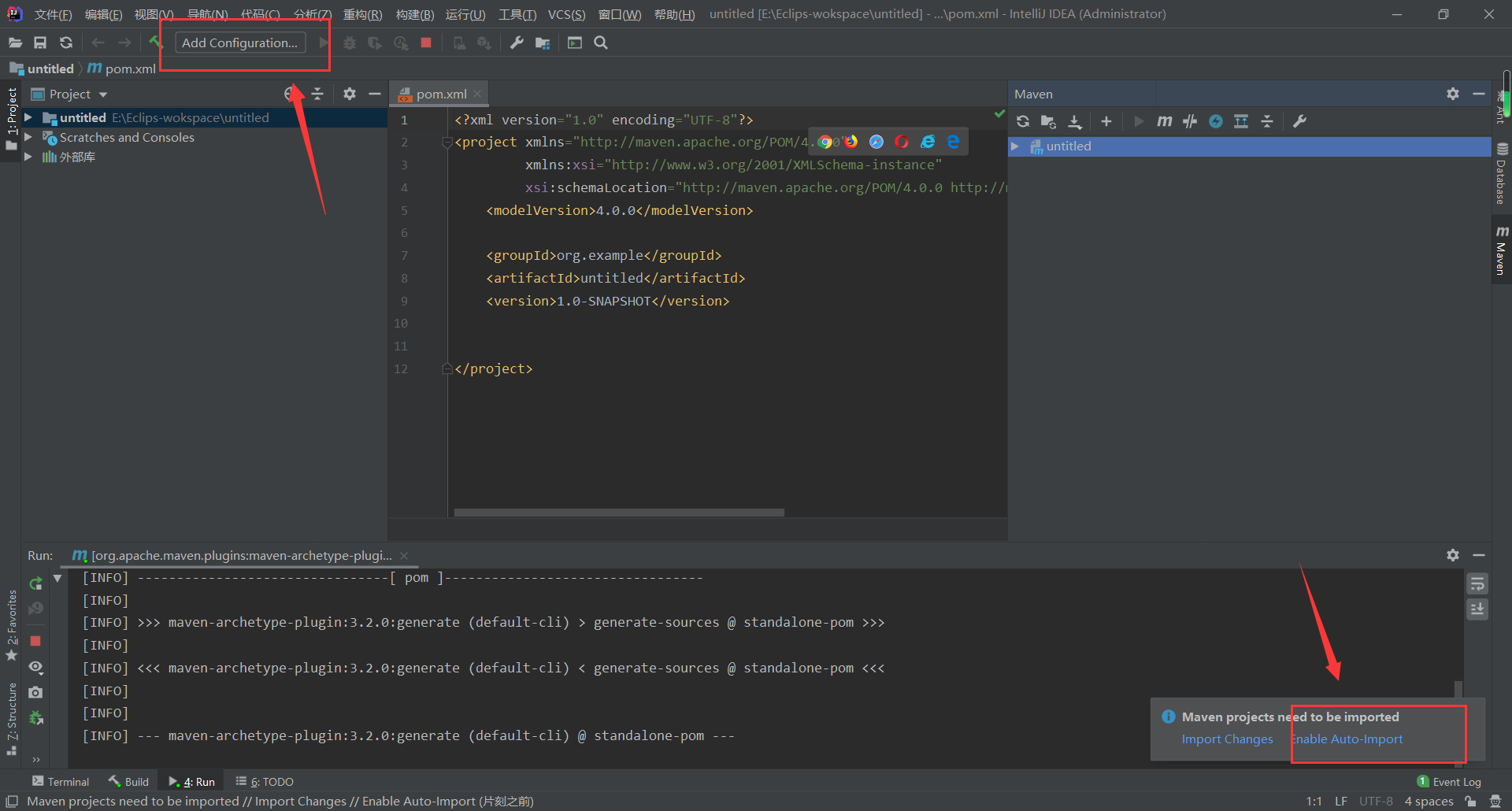The width and height of the screenshot is (1512, 811).
Task: Open the 编辑(E) menu
Action: pyautogui.click(x=104, y=14)
